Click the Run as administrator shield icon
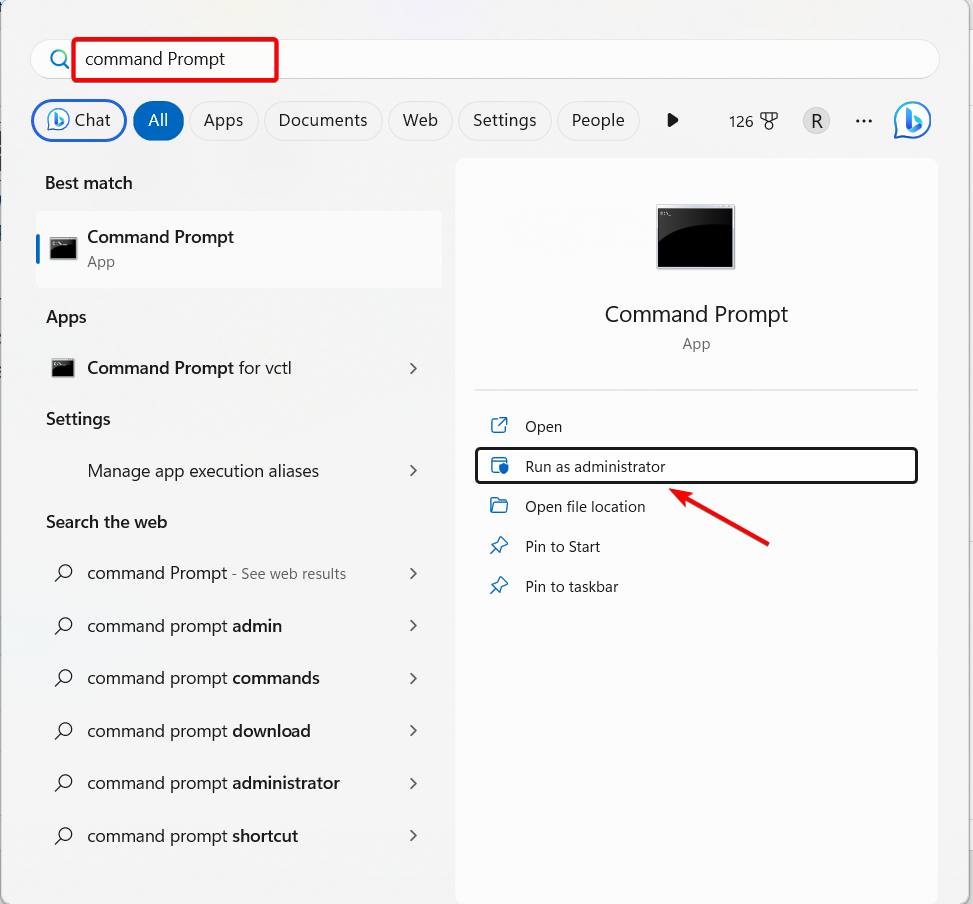Viewport: 973px width, 904px height. (x=500, y=466)
